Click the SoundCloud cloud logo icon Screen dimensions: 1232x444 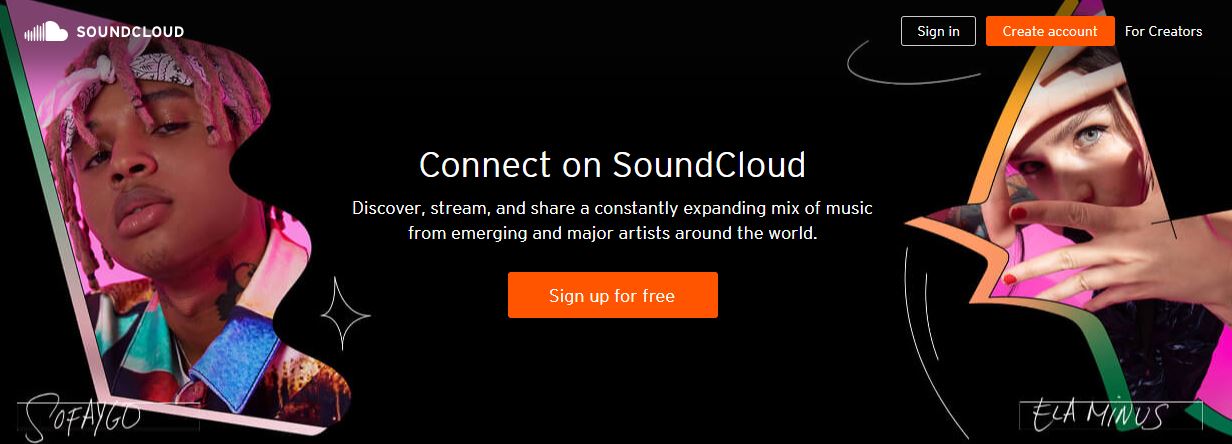(46, 32)
